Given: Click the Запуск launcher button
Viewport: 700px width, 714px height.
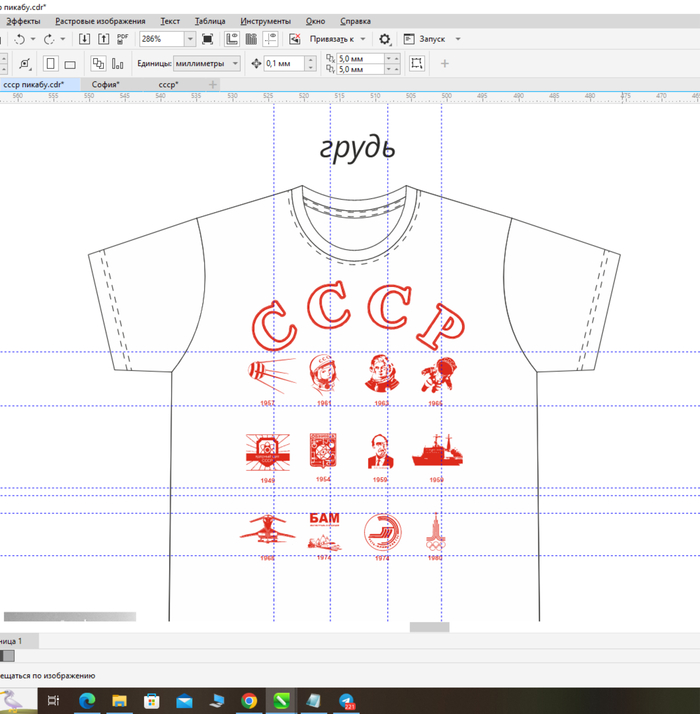Looking at the screenshot, I should [x=424, y=39].
